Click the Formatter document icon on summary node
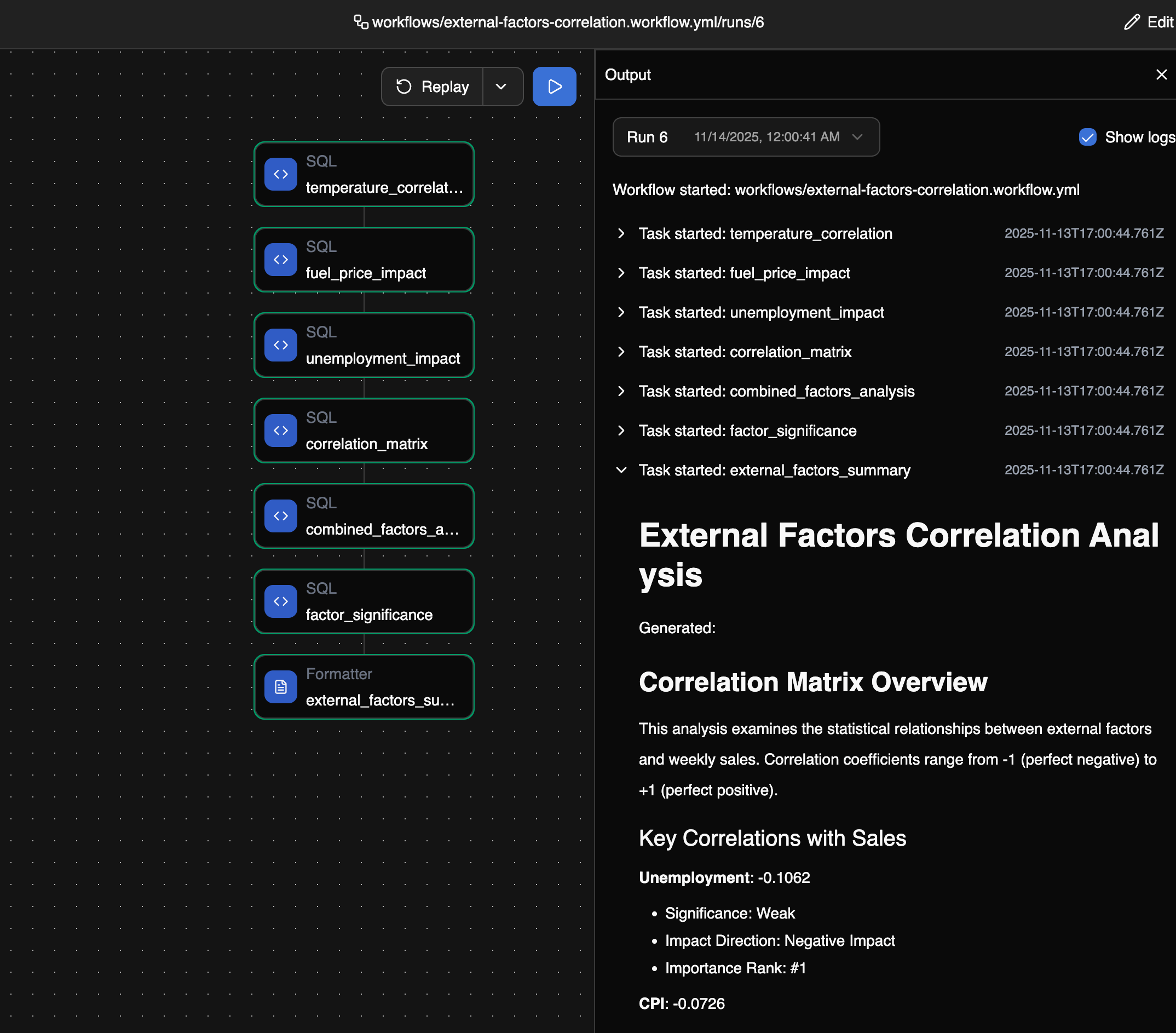Viewport: 1176px width, 1033px height. [x=280, y=686]
